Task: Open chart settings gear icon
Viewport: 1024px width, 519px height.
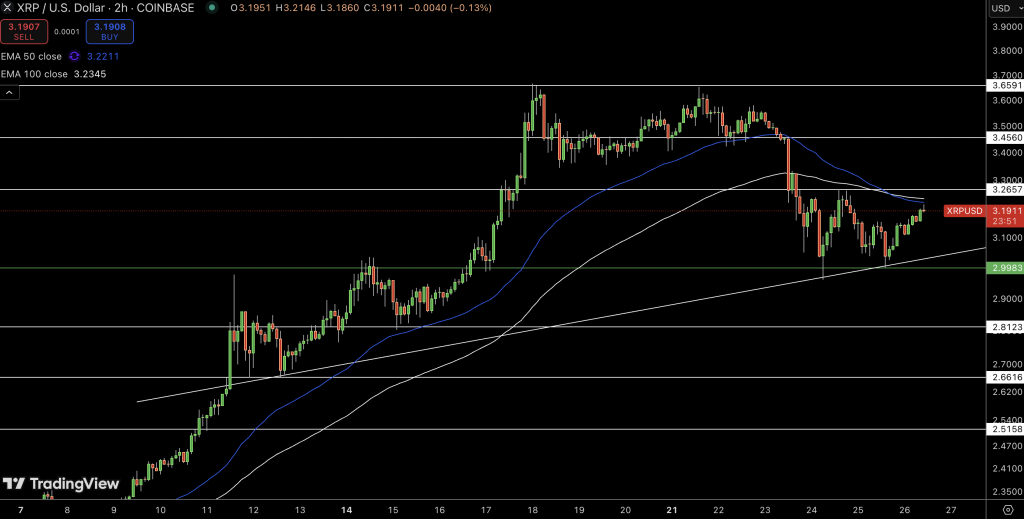Action: (x=1008, y=509)
